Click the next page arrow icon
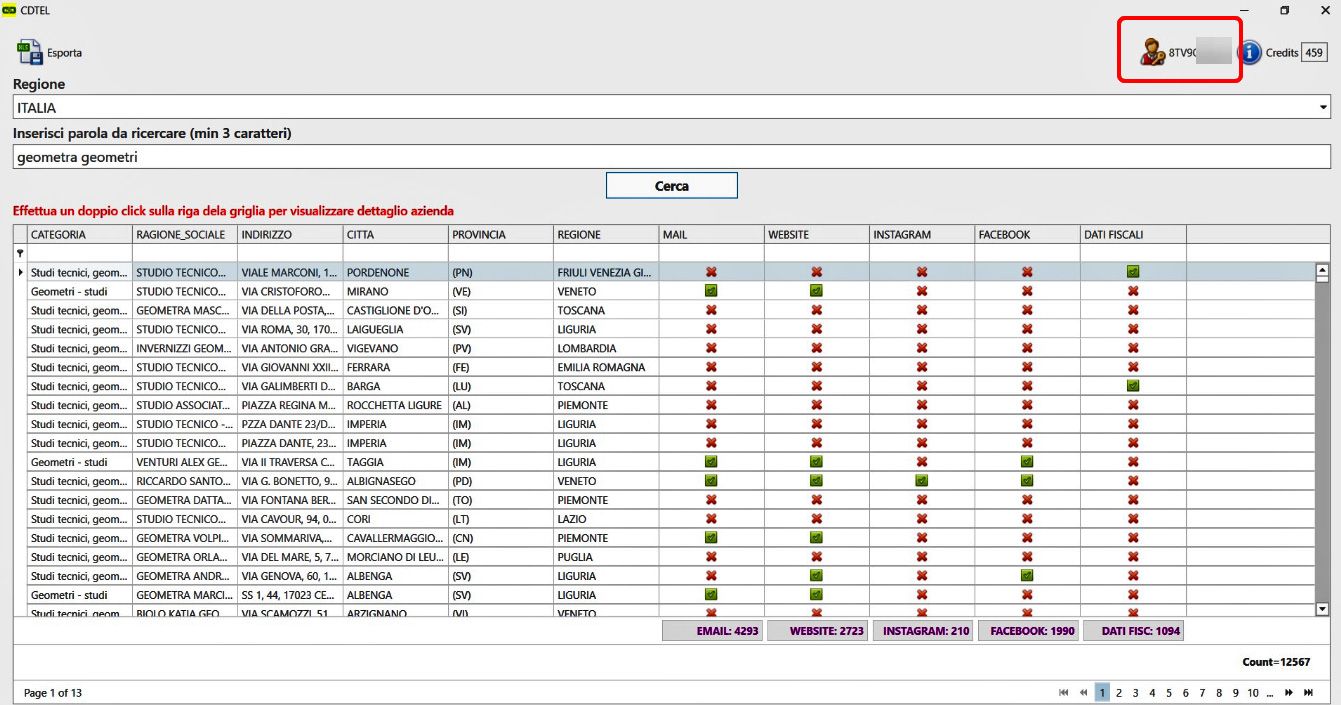The image size is (1341, 705). point(1290,692)
